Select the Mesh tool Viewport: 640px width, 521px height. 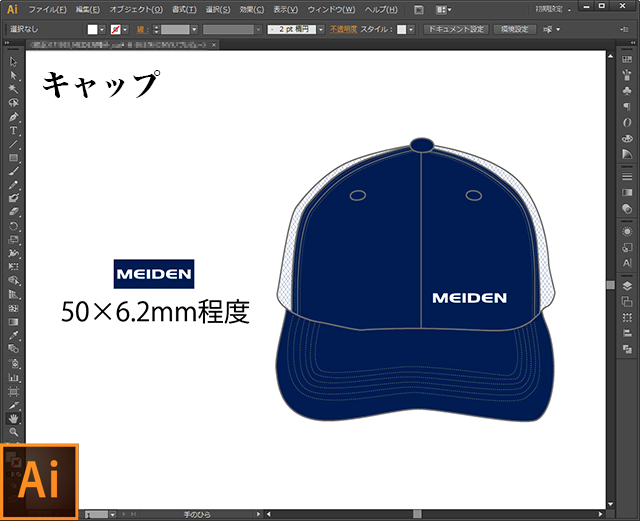13,308
